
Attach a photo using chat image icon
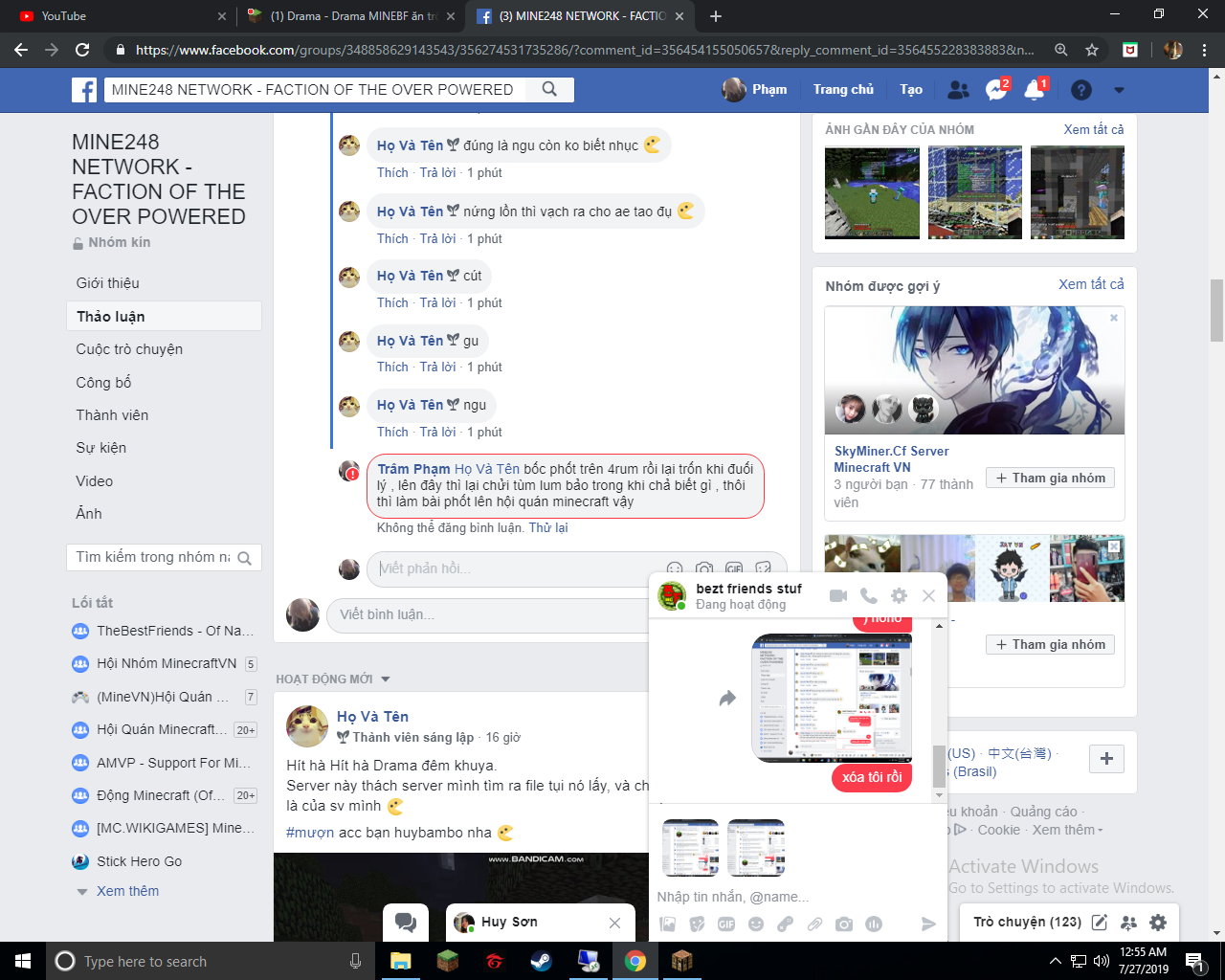pos(668,924)
